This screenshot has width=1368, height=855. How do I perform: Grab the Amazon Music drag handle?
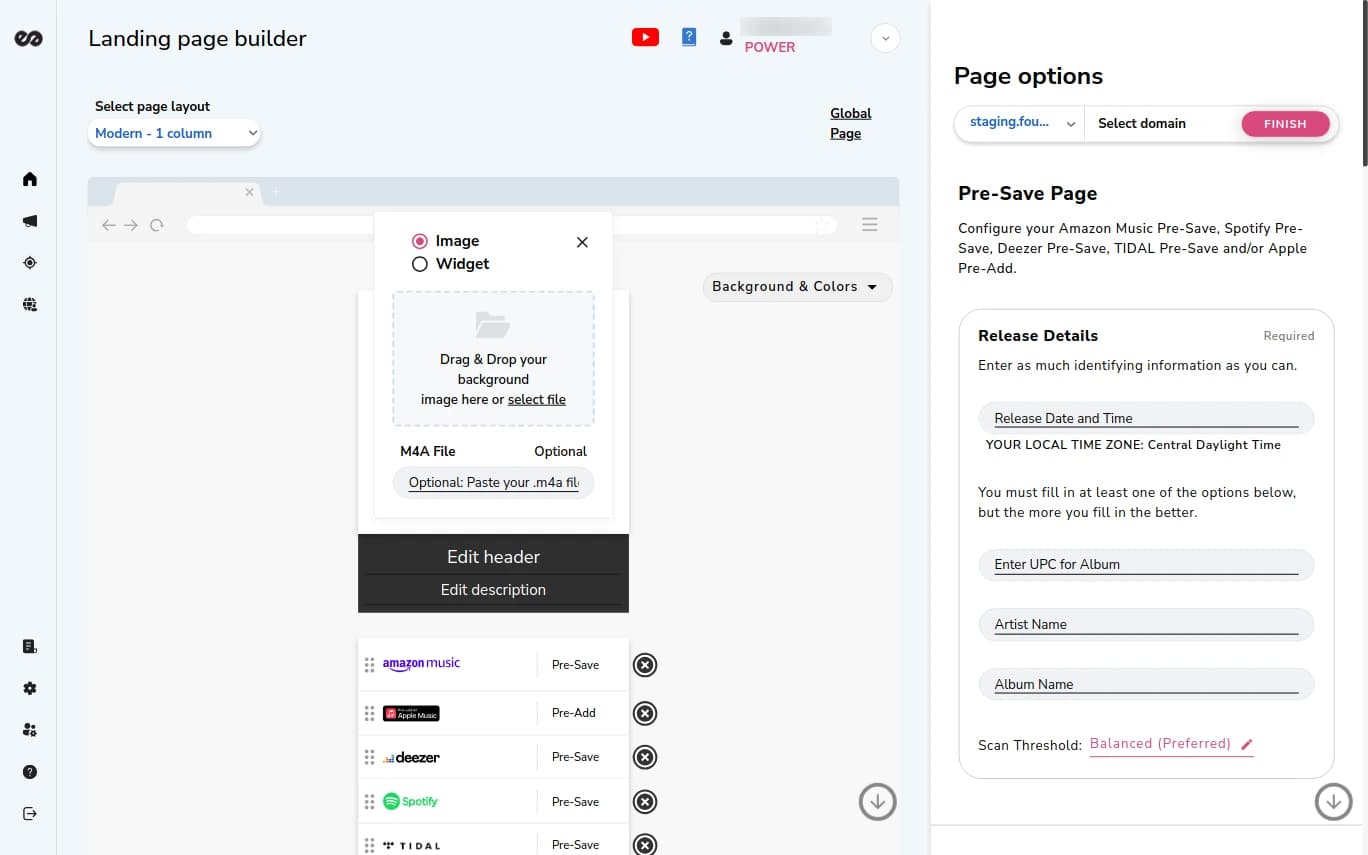pyautogui.click(x=369, y=665)
